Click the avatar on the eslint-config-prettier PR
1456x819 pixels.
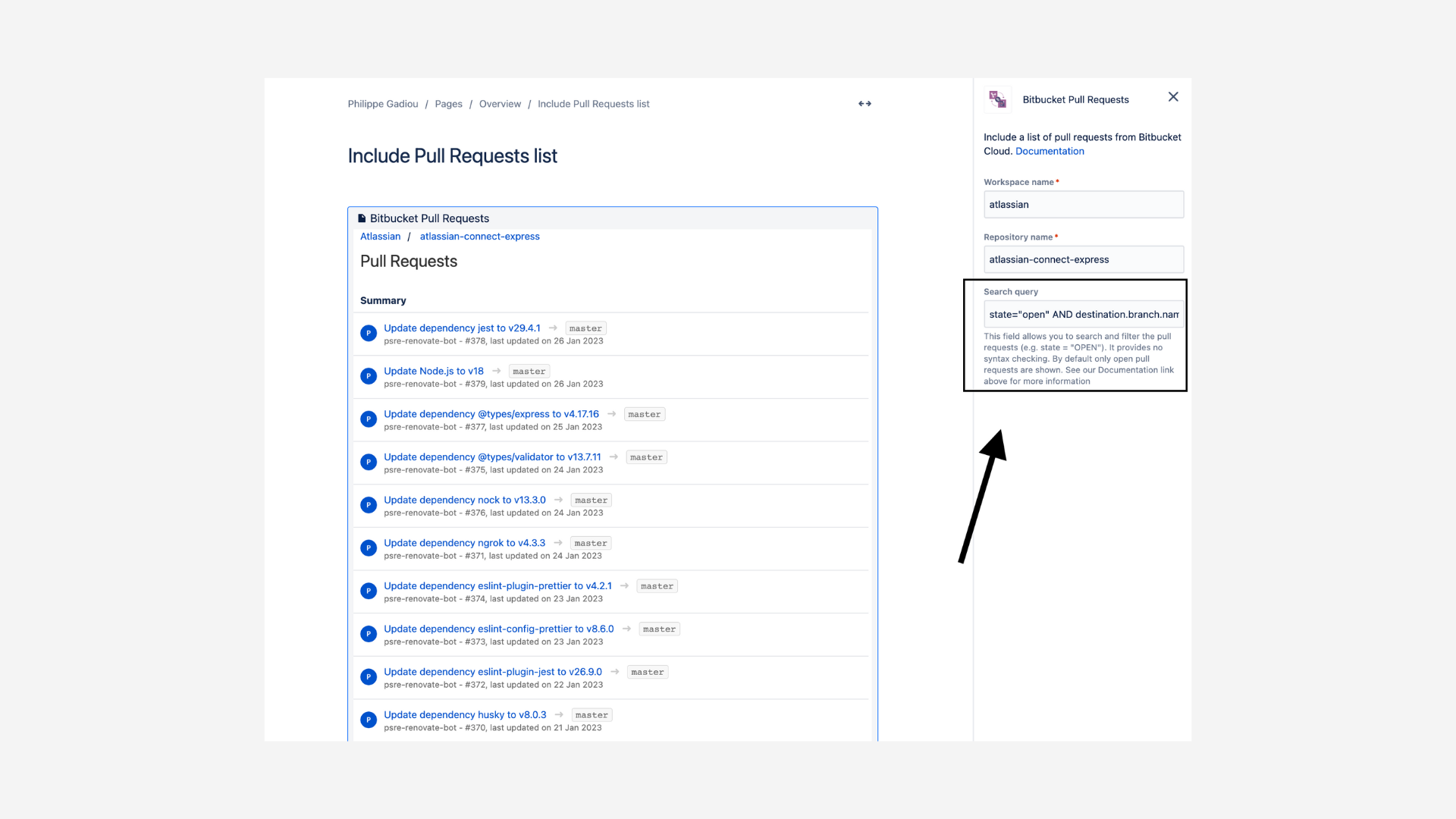click(x=369, y=633)
